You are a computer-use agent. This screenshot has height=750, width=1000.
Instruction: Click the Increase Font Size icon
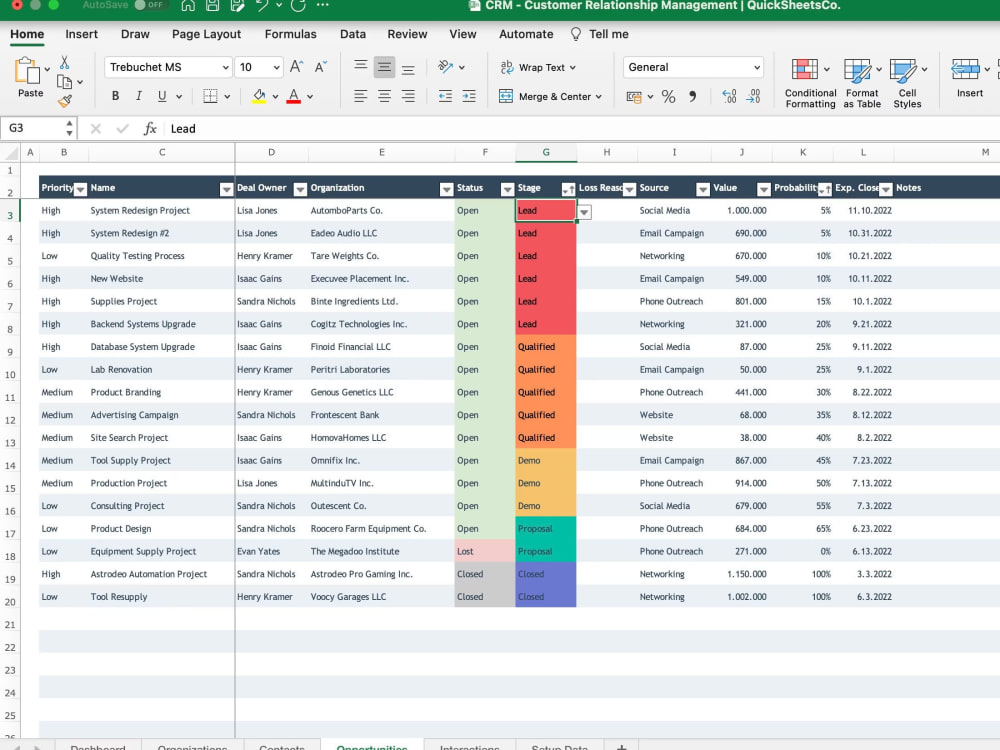click(297, 67)
